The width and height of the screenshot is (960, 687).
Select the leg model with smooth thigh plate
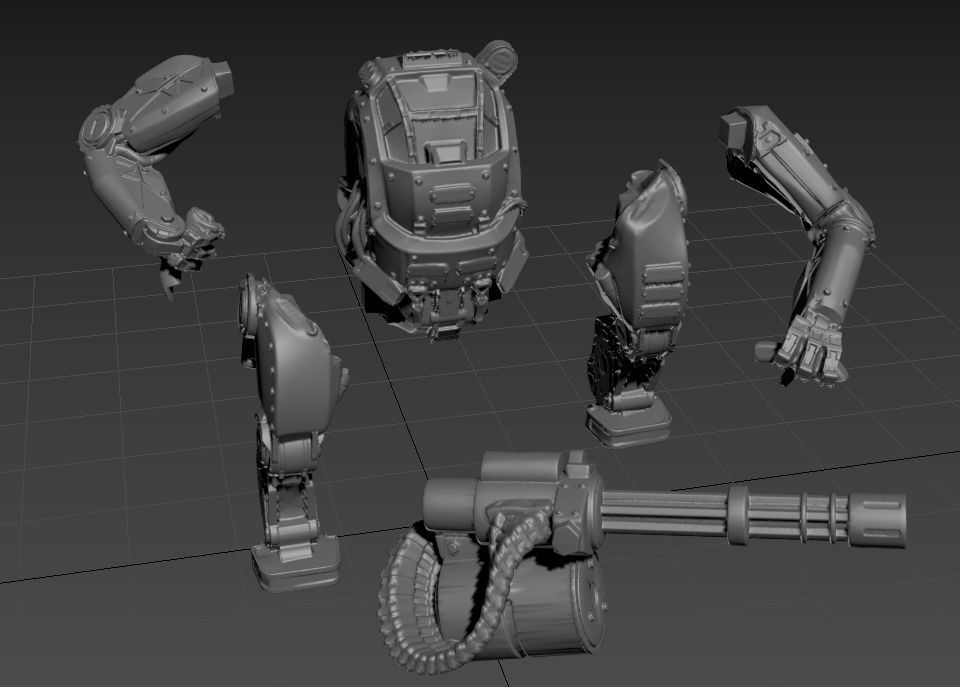(x=293, y=432)
